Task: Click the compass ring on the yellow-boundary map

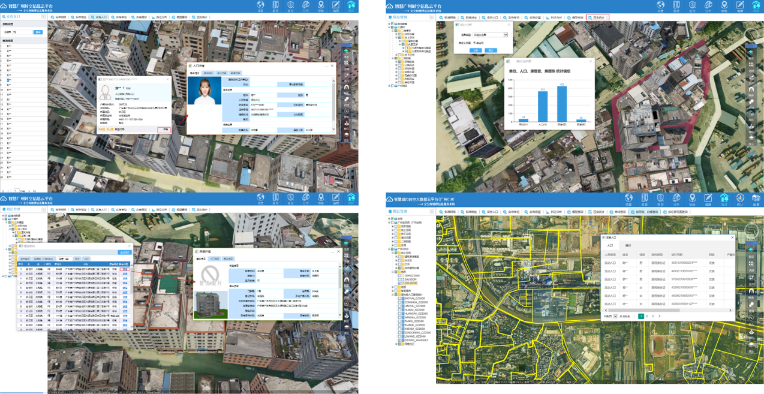Action: 753,227
